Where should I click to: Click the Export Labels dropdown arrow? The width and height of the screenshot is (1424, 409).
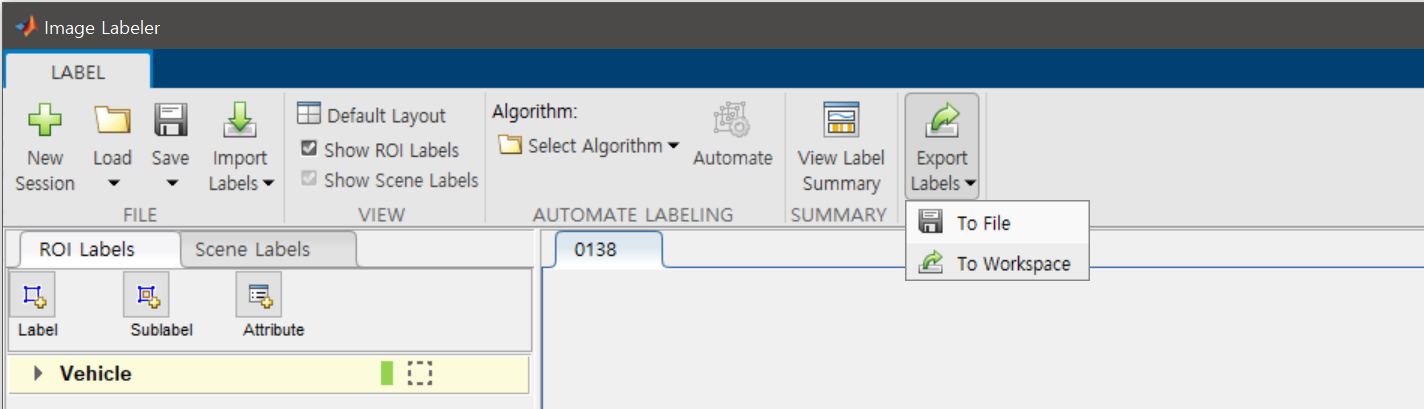[x=970, y=184]
